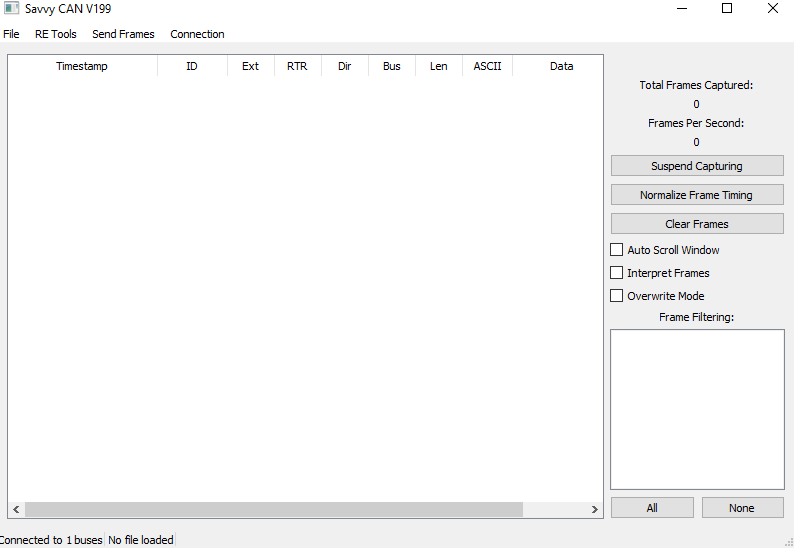Click the 'Frame Filtering:' label
The image size is (794, 548).
[696, 317]
